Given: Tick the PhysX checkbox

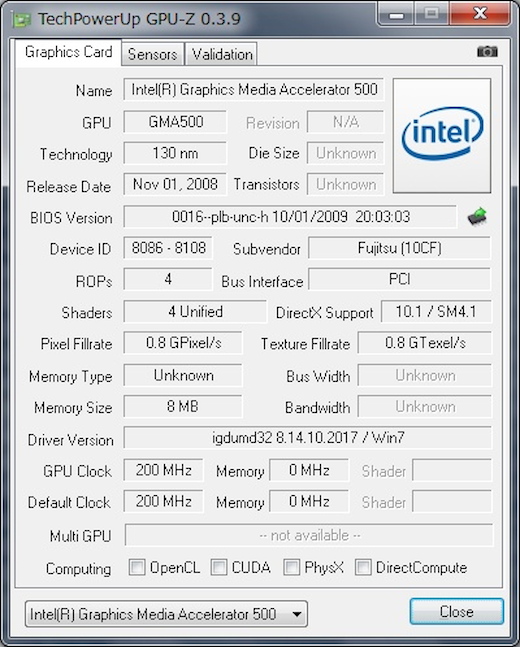Looking at the screenshot, I should [x=291, y=567].
